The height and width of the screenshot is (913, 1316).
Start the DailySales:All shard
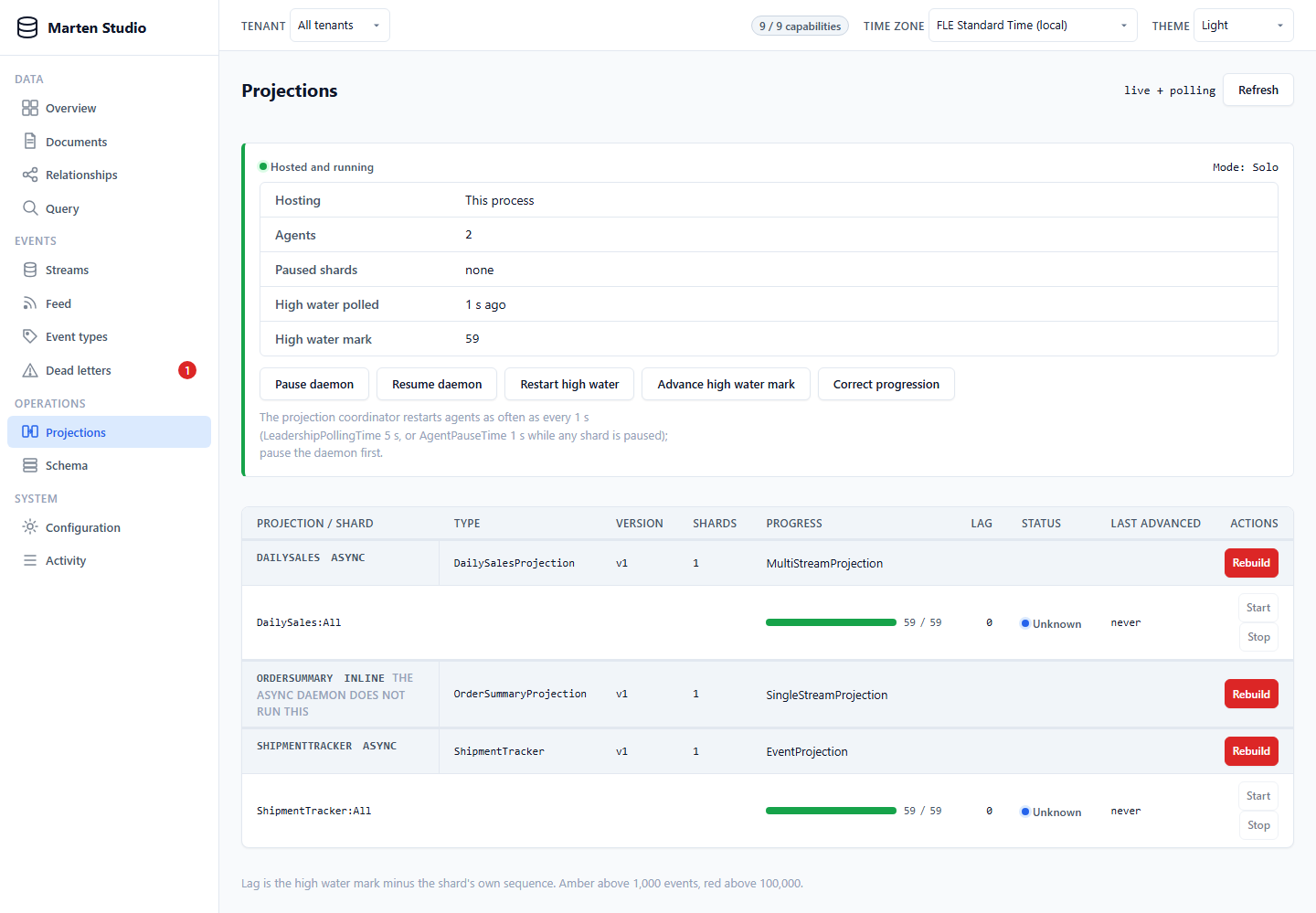[x=1258, y=608]
